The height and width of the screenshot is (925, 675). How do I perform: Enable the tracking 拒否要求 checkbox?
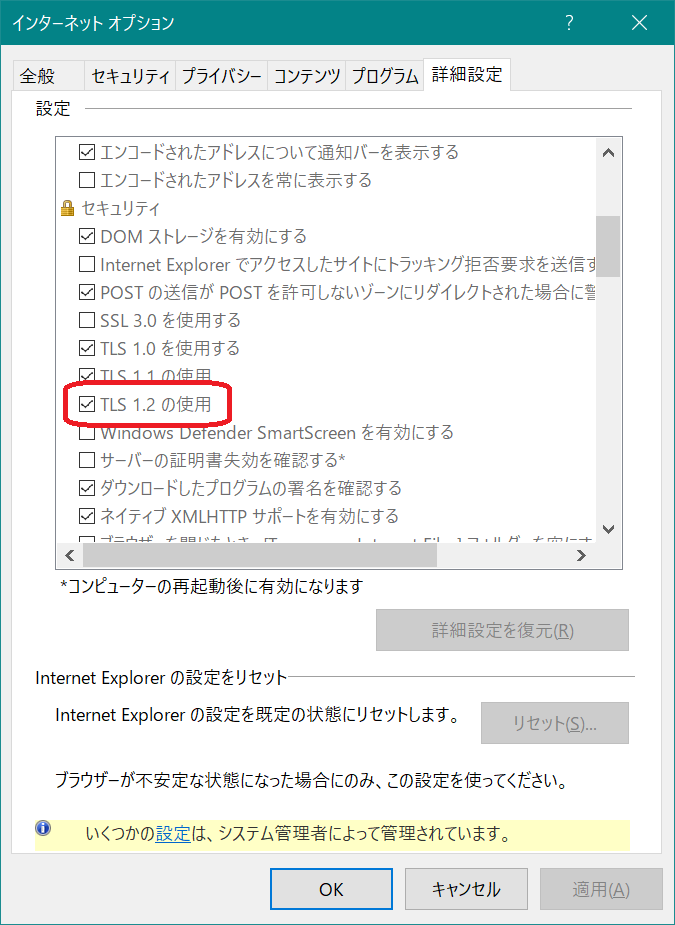pos(87,265)
